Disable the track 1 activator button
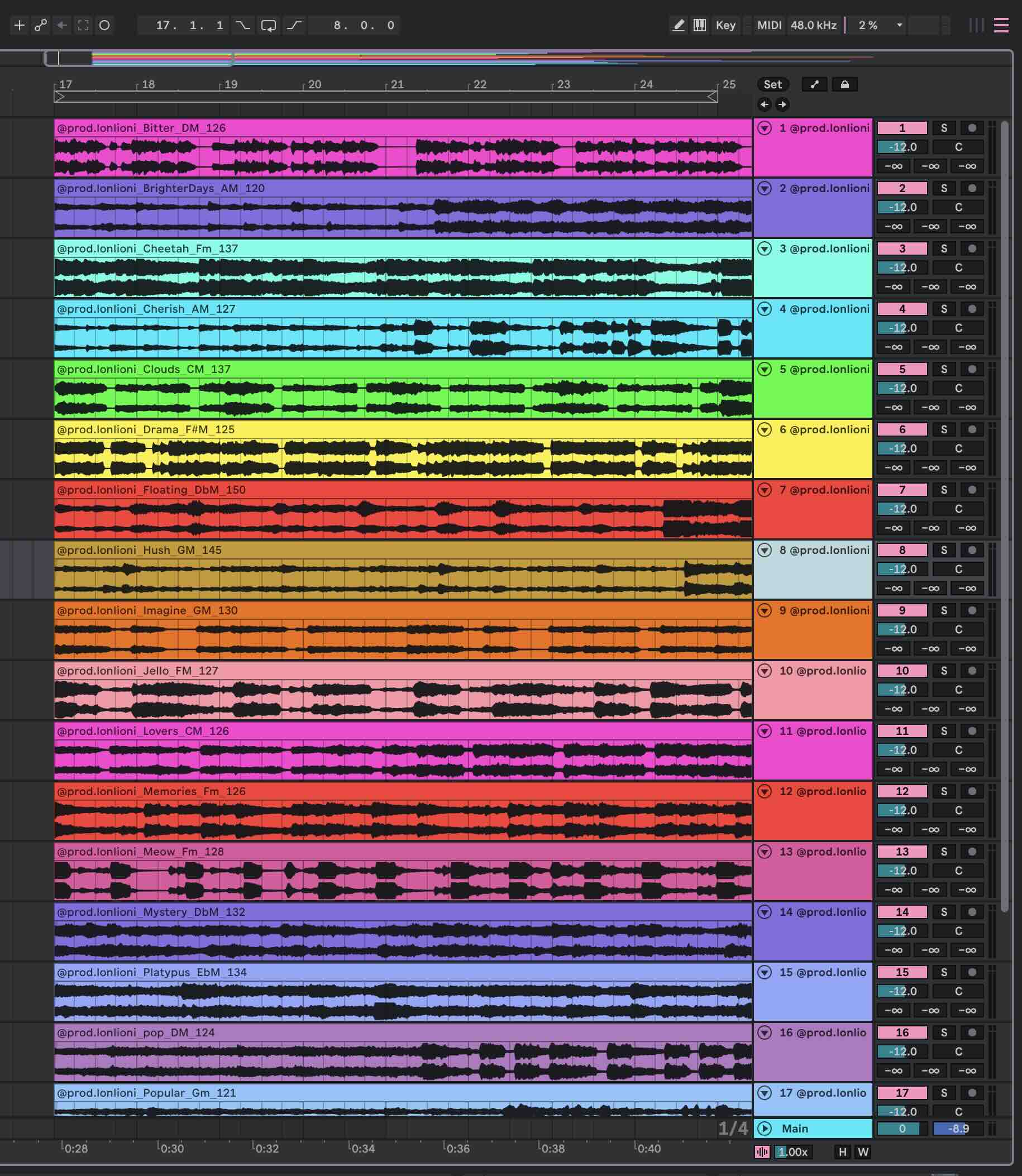 tap(902, 128)
